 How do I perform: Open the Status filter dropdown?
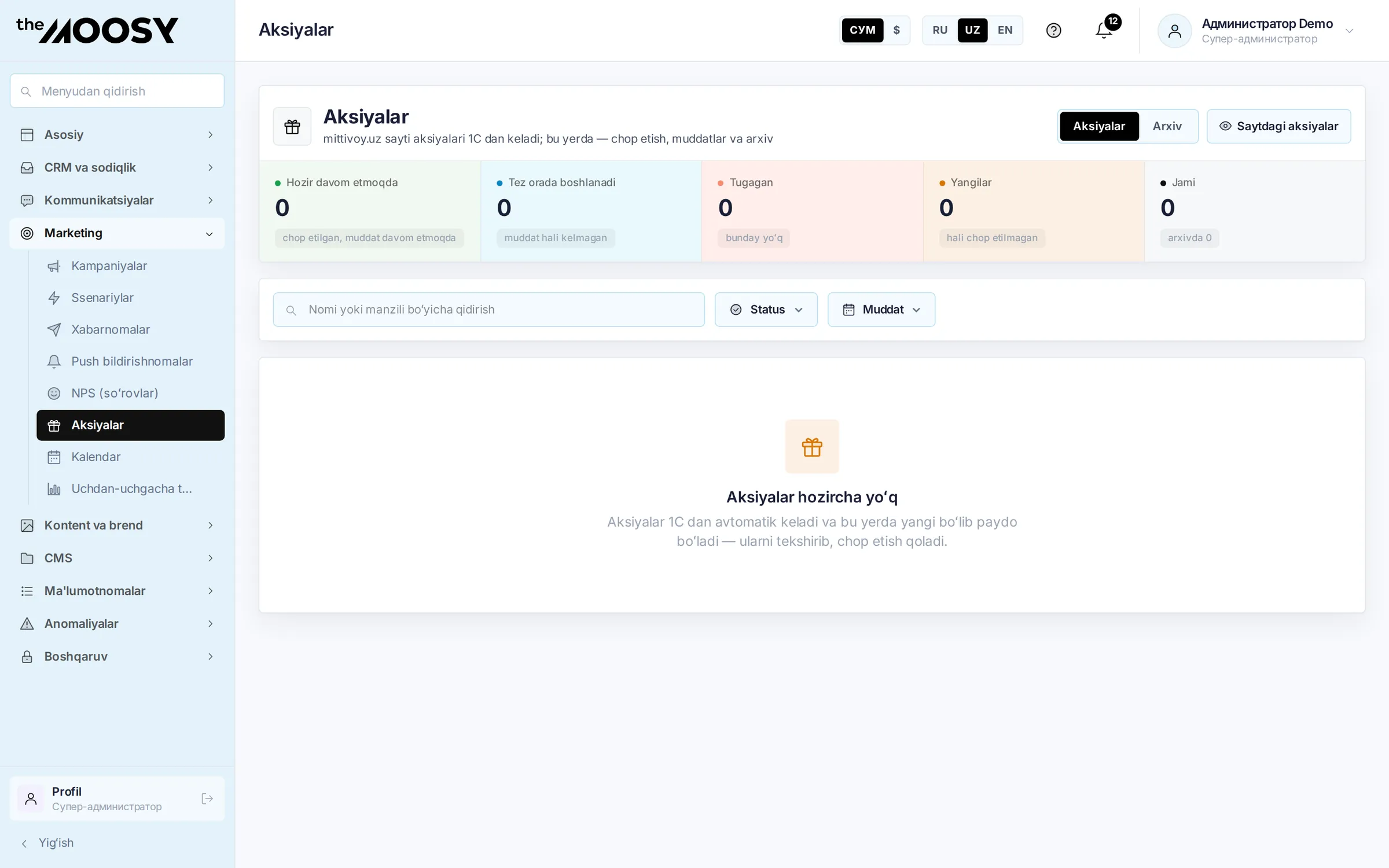(766, 310)
